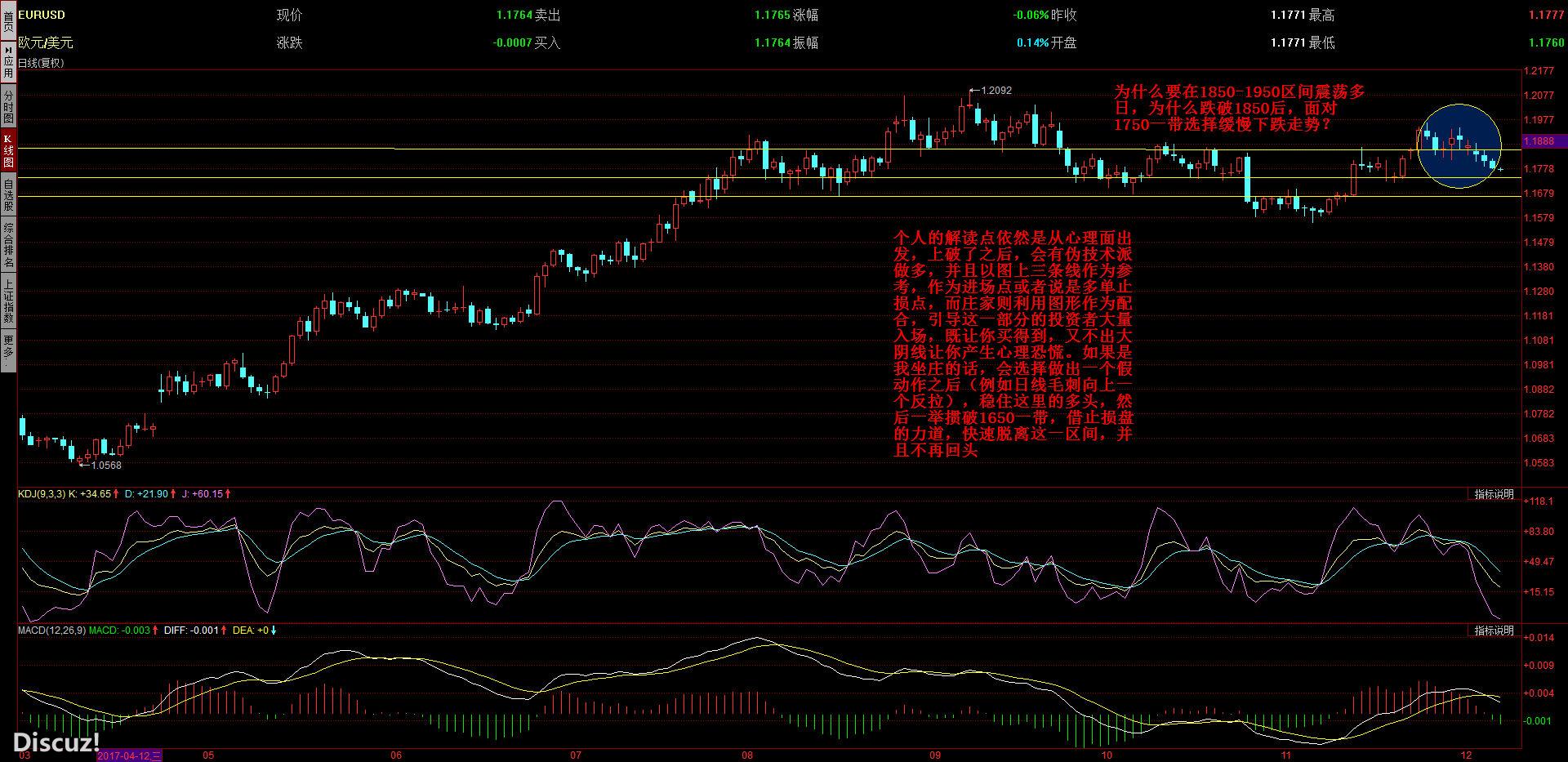Screen dimensions: 1568x762
Task: Click the 欧元/美元 name label
Action: tap(46, 42)
